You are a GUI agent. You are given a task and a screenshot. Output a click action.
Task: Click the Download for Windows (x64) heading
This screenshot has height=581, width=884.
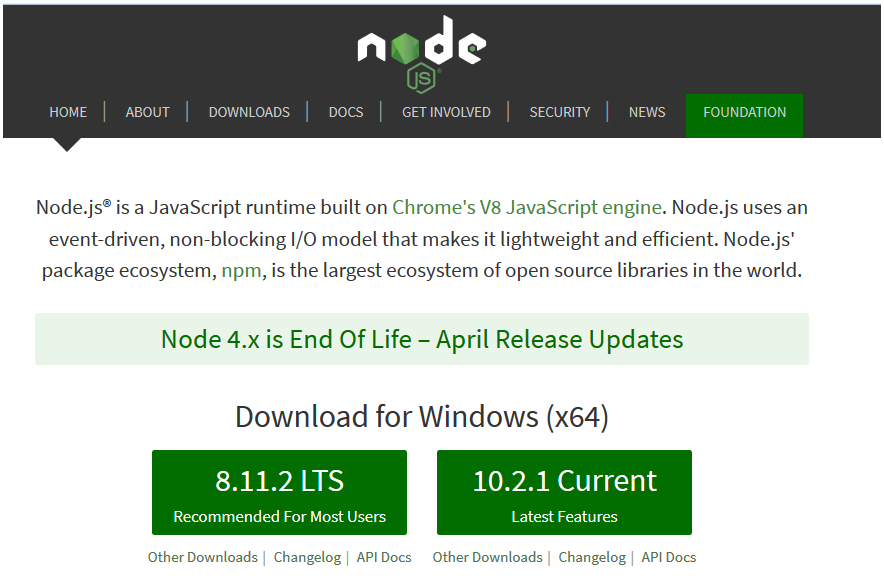(422, 417)
